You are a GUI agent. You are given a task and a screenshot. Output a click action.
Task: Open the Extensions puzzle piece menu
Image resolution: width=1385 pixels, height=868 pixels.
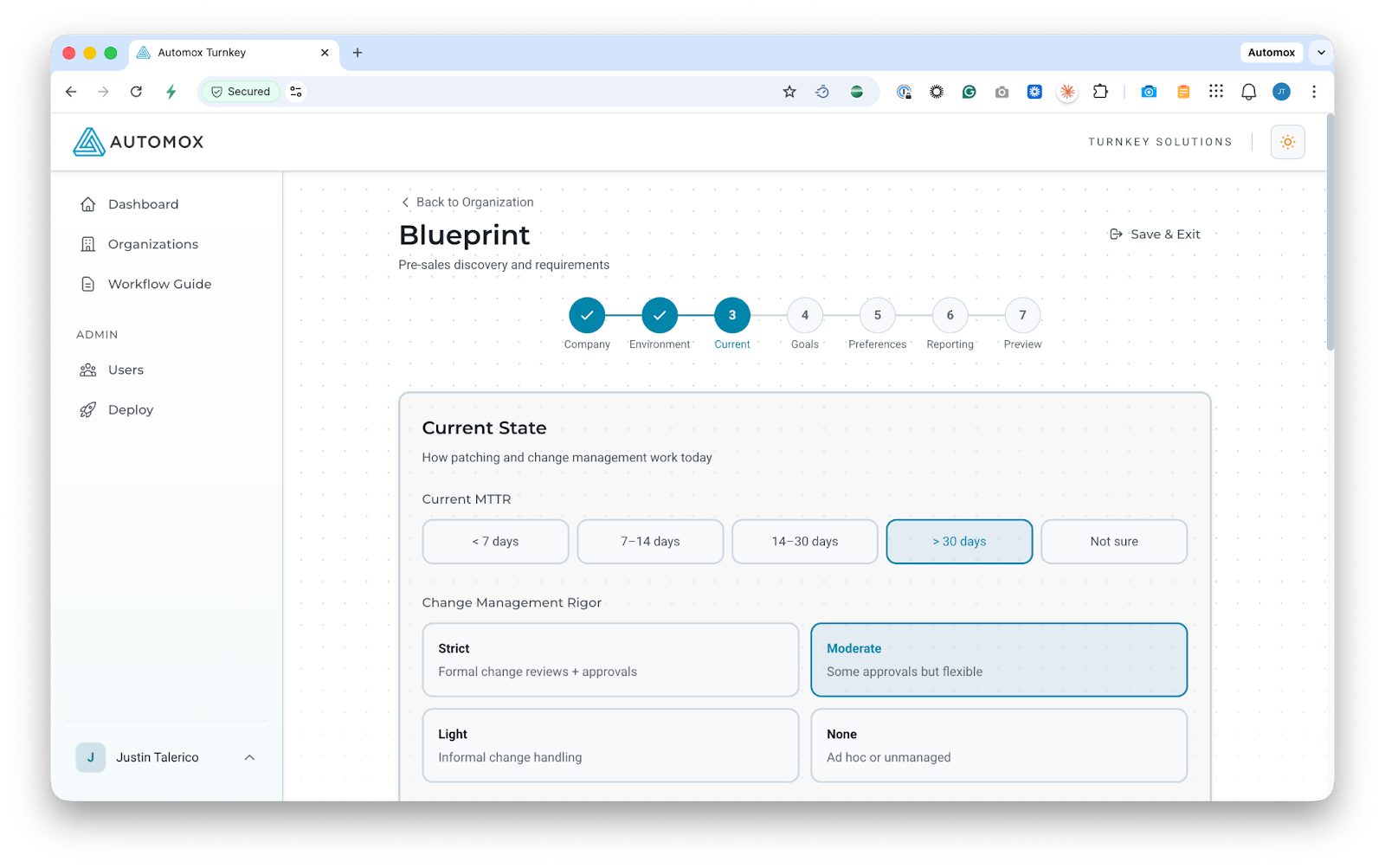pyautogui.click(x=1100, y=92)
